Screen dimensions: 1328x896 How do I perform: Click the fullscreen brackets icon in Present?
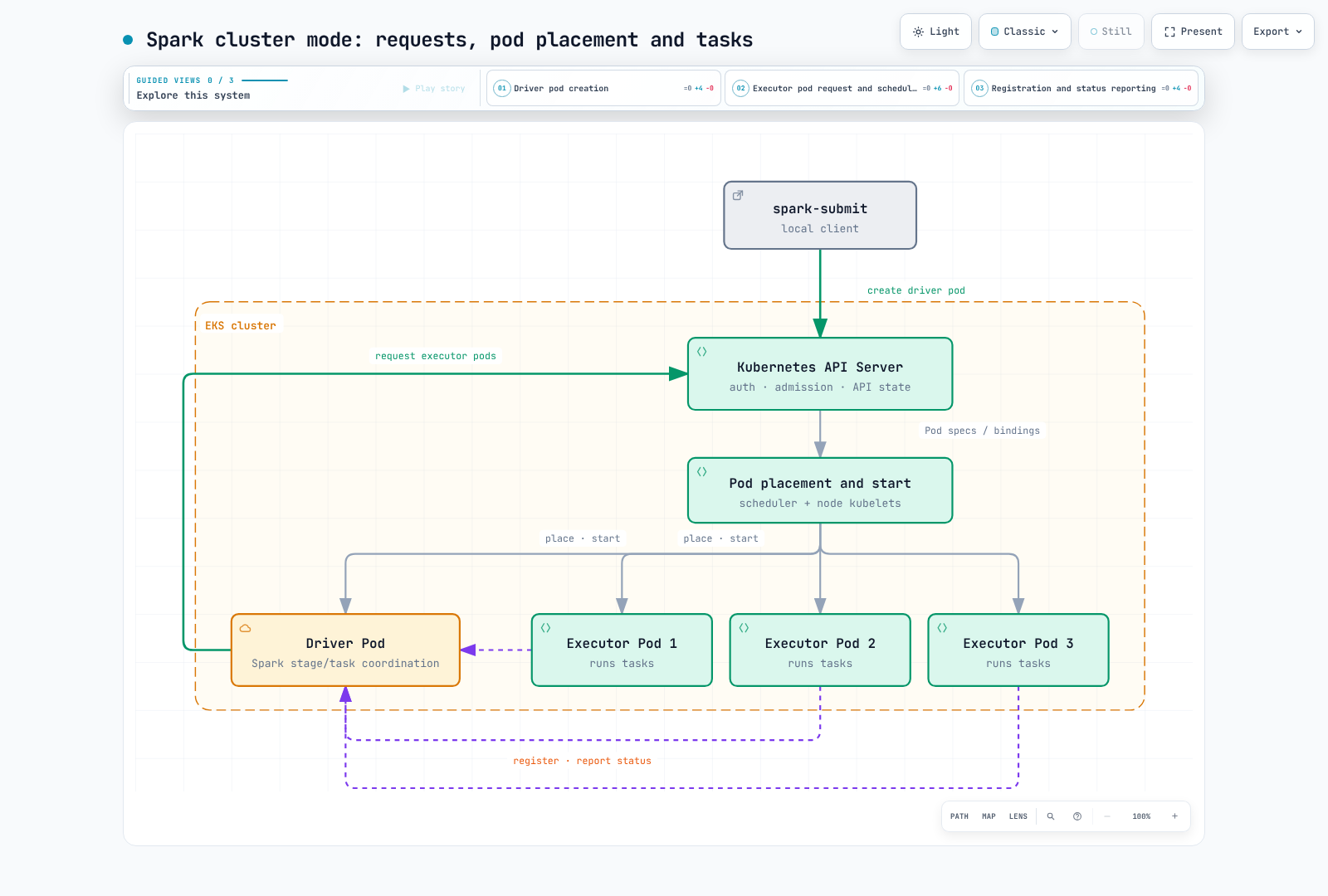(1169, 32)
